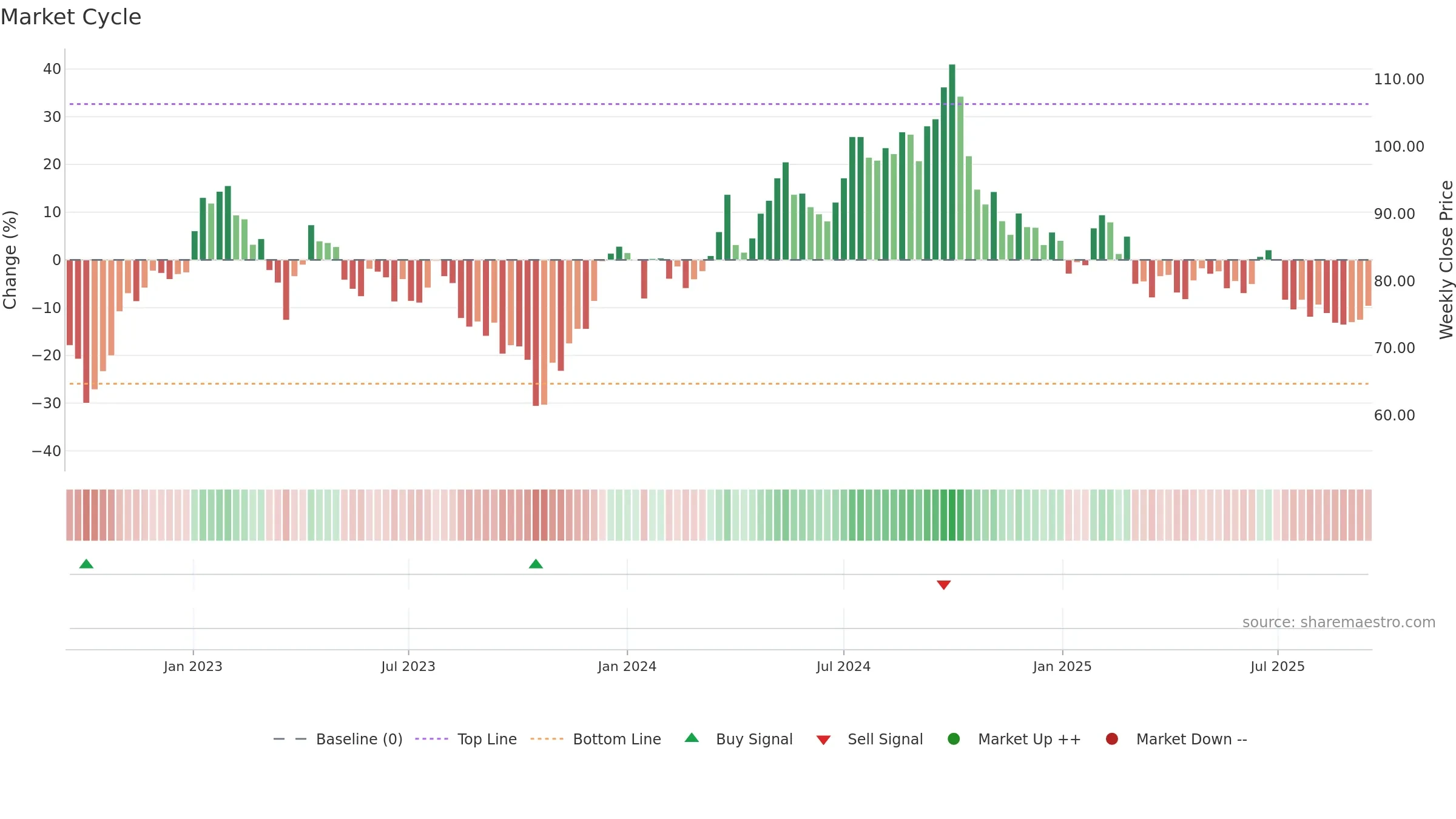Toggle the Market Down -- legend entry
Screen dimensions: 1456x819
pyautogui.click(x=1176, y=739)
